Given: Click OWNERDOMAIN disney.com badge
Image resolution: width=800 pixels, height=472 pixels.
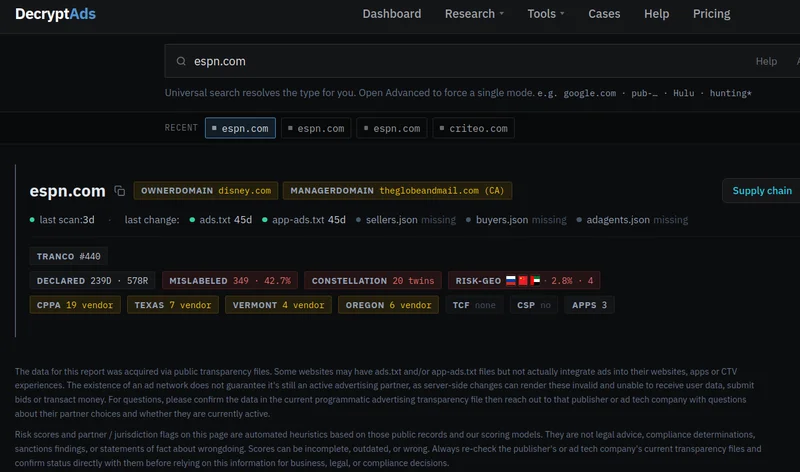Looking at the screenshot, I should [x=206, y=190].
